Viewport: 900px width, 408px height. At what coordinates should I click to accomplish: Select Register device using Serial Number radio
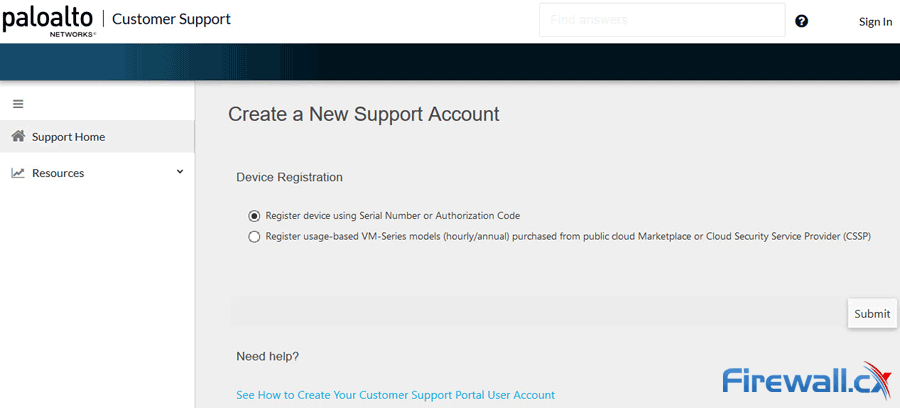click(x=254, y=216)
